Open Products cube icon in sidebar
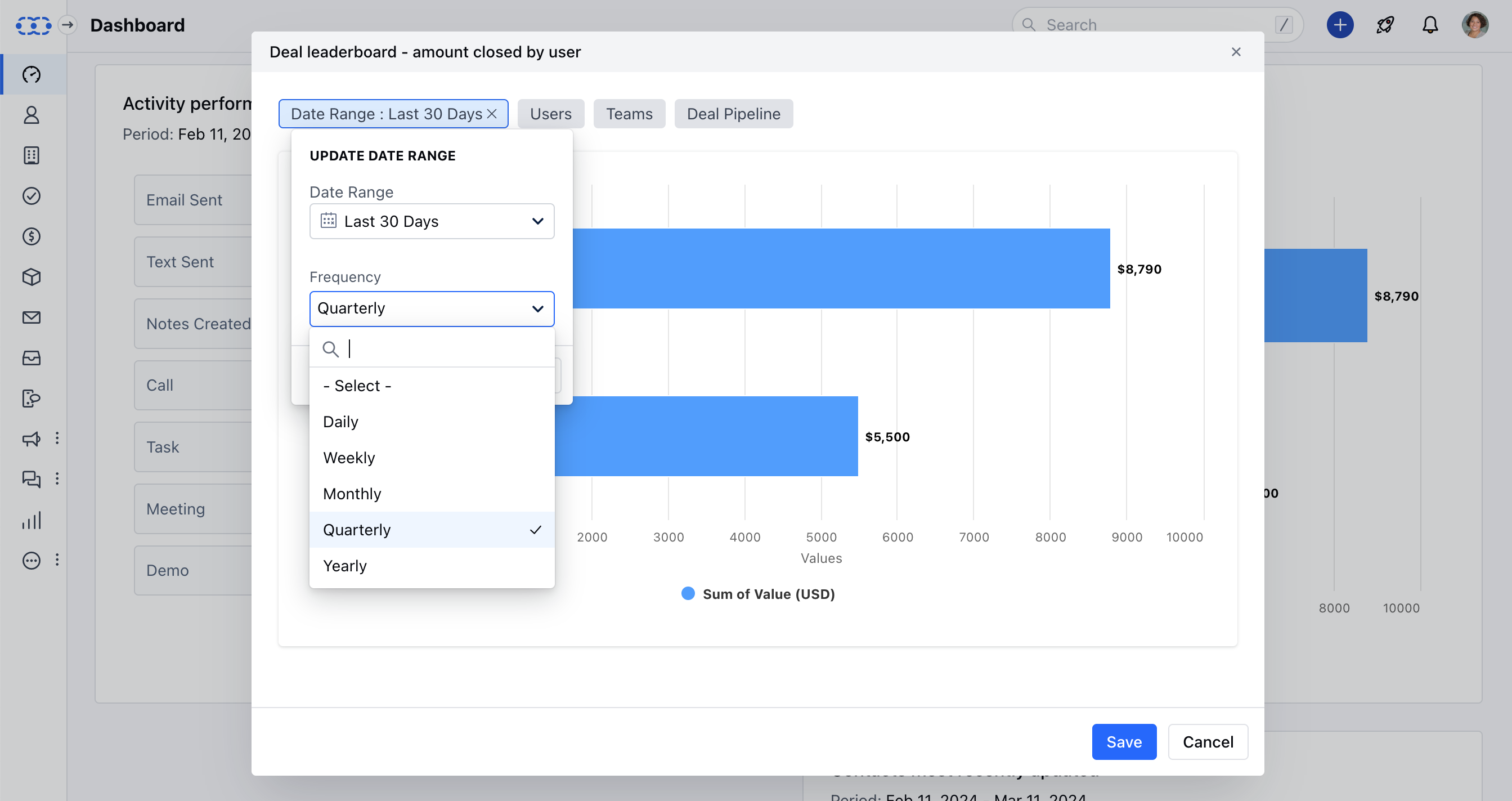 [31, 277]
